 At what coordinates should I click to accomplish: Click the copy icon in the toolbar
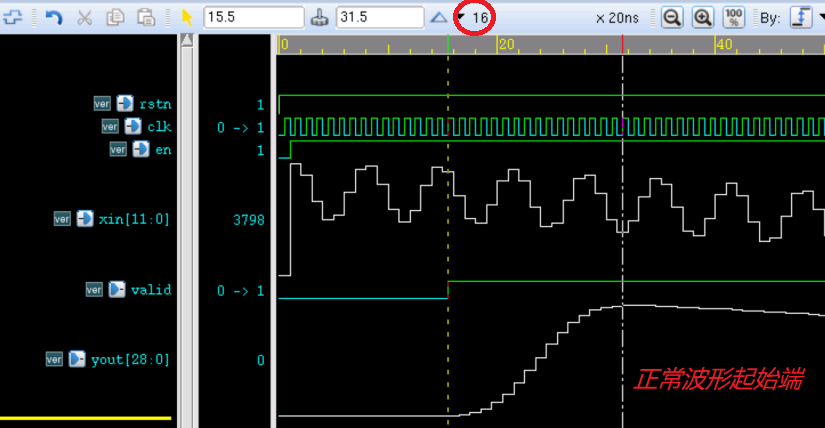tap(115, 17)
